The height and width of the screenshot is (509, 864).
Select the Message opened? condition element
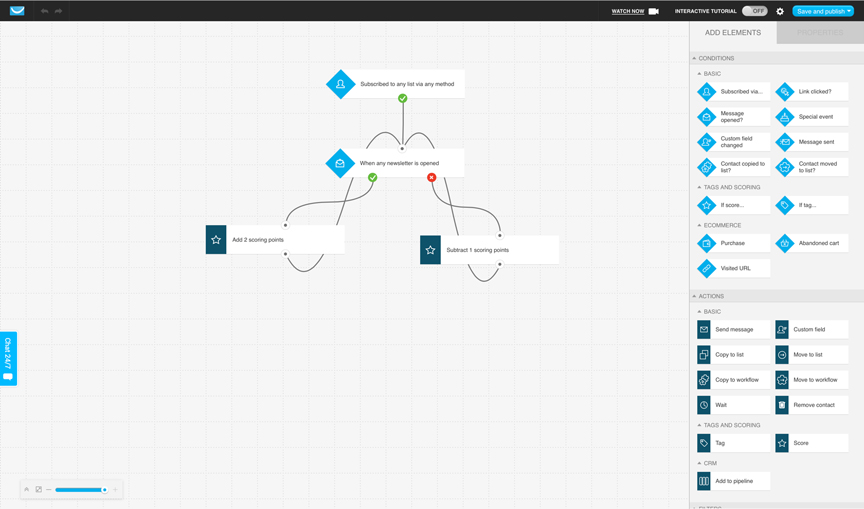(733, 117)
